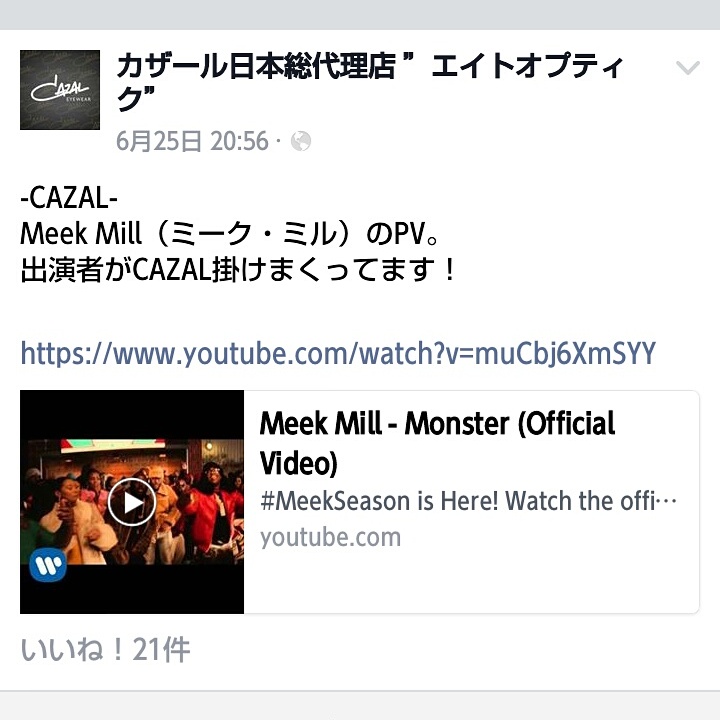720x720 pixels.
Task: Click the public globe privacy icon
Action: click(x=301, y=141)
